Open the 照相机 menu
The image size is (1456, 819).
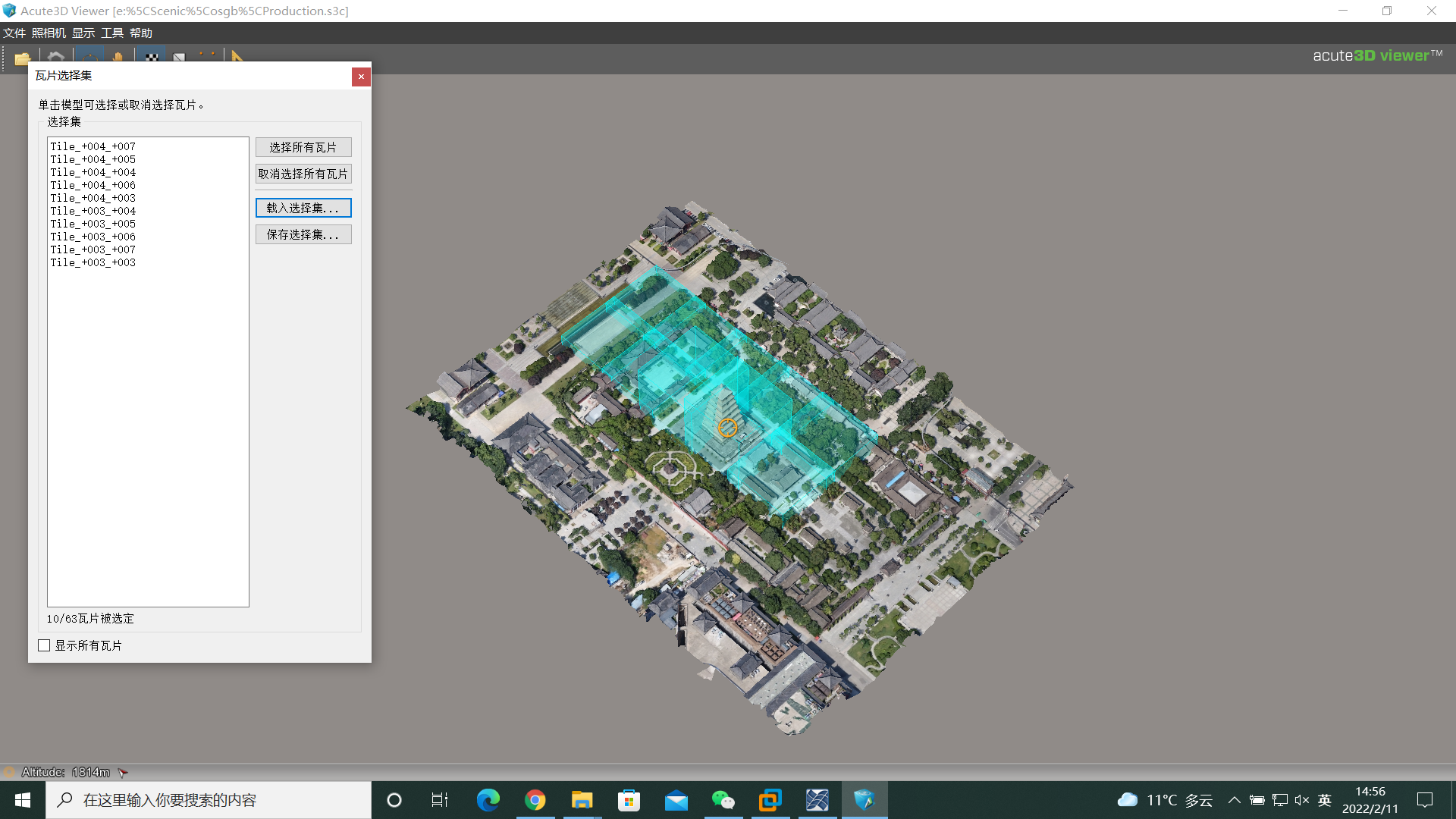pyautogui.click(x=49, y=33)
